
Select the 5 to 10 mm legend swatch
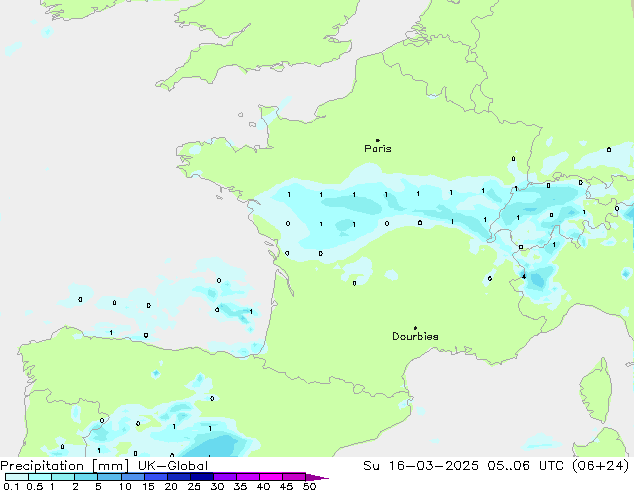pyautogui.click(x=109, y=477)
